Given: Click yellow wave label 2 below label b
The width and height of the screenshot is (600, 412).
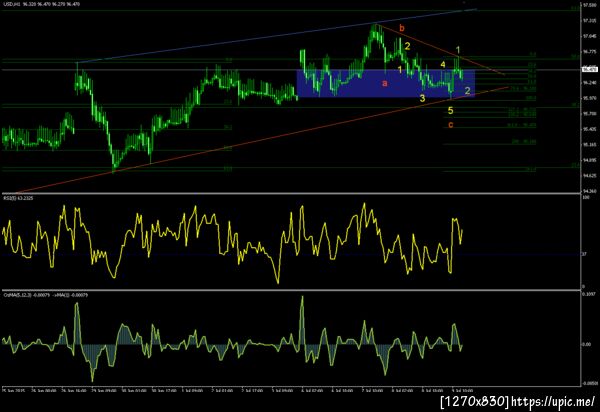Looking at the screenshot, I should click(407, 46).
